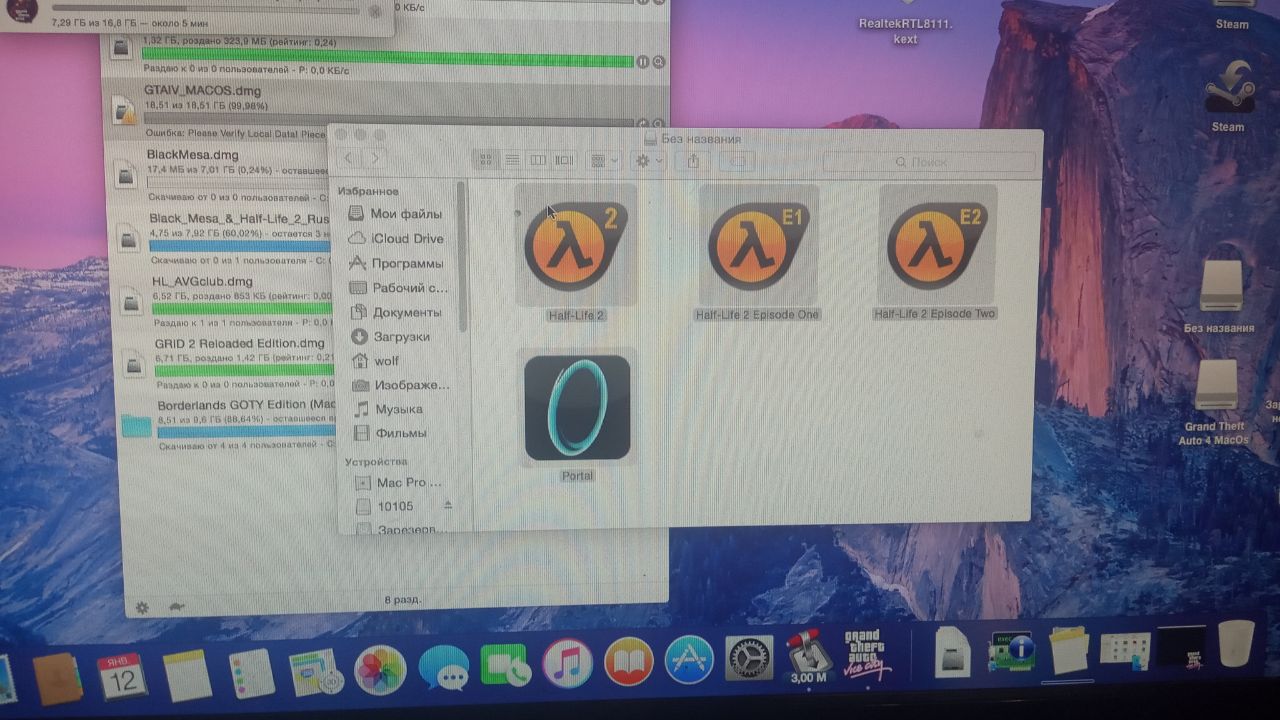Click the Finder edit tags button

click(739, 160)
